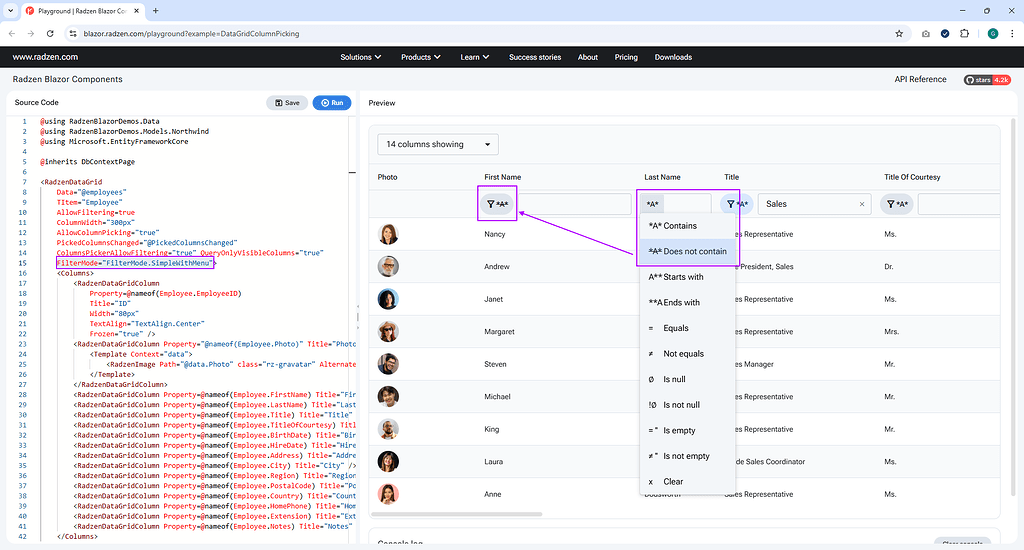Run the source code
Image resolution: width=1024 pixels, height=550 pixels.
click(332, 103)
